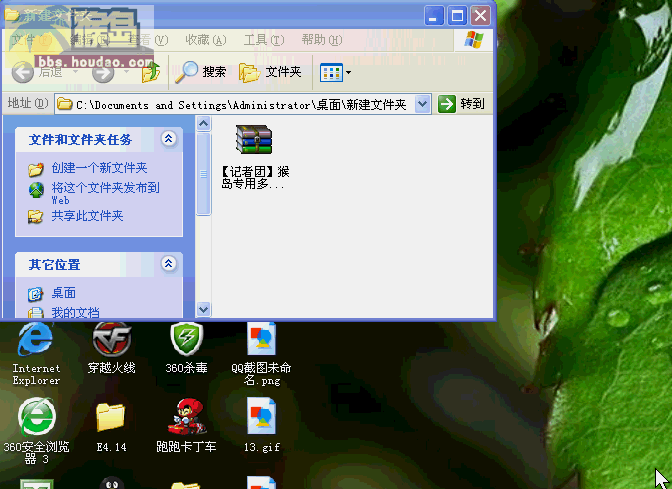Screen dimensions: 672x489
Task: Click 共享此文件夹 link
Action: 87,216
